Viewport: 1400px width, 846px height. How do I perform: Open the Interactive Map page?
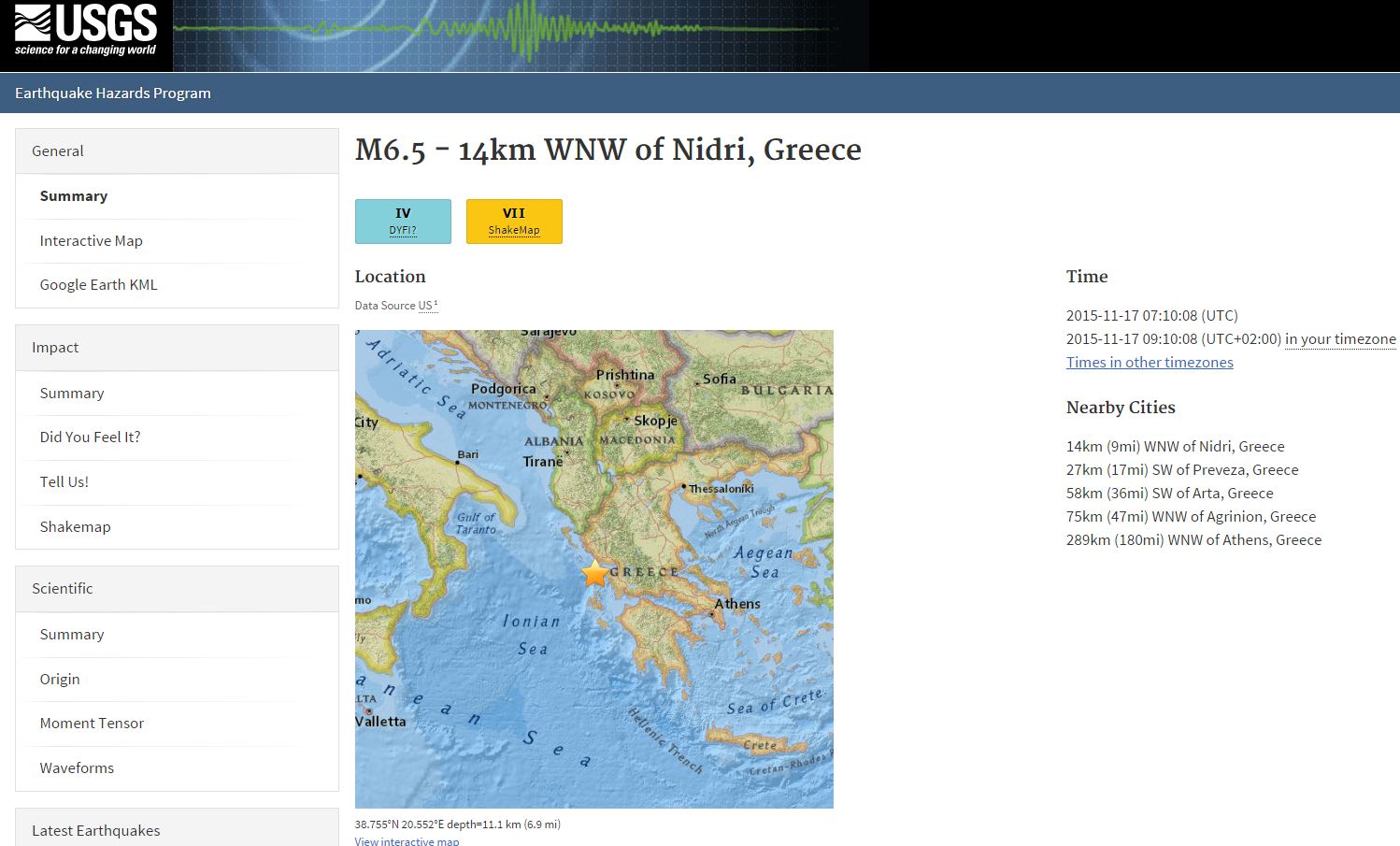pos(91,240)
